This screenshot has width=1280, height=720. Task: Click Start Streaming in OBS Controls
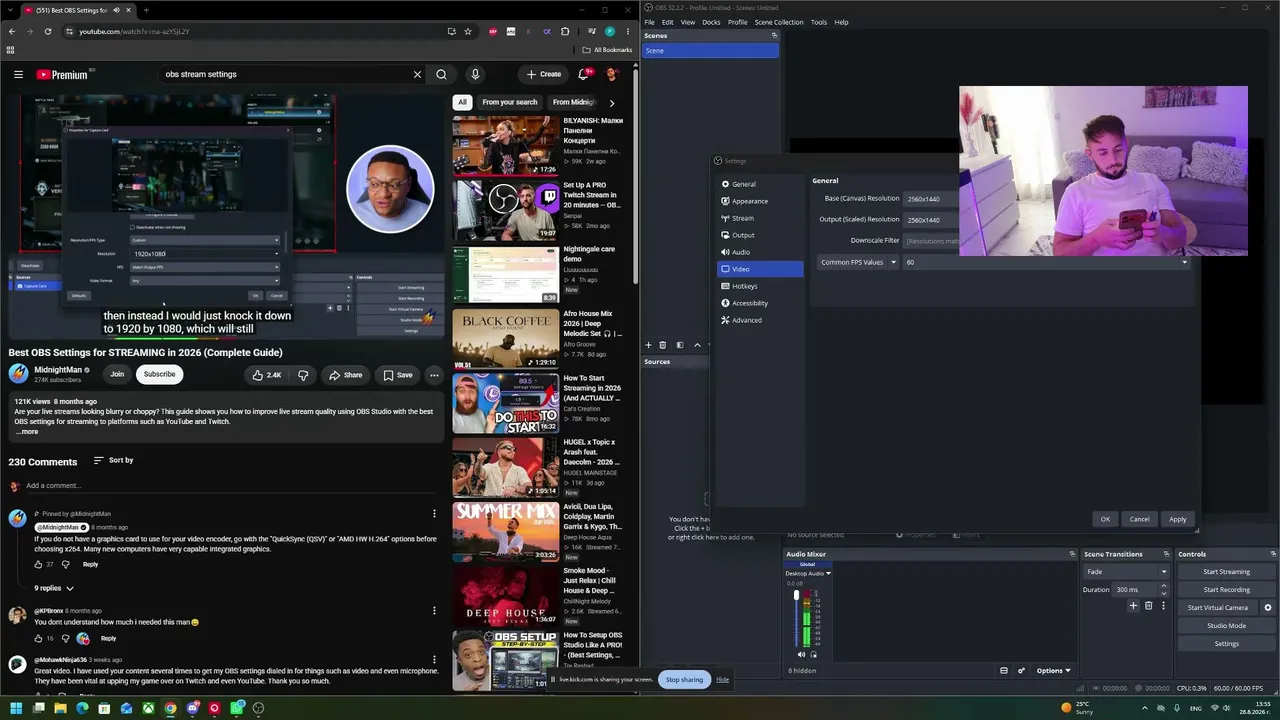(1226, 572)
